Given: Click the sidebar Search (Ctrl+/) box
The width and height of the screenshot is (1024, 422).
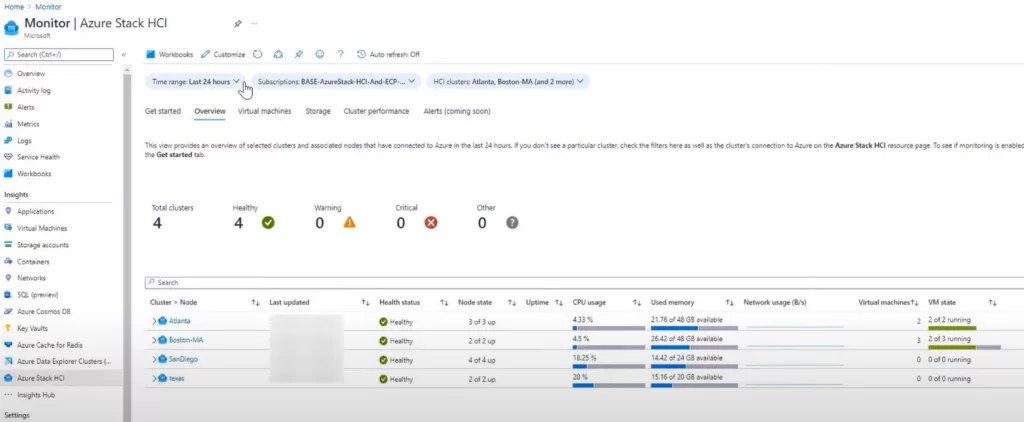Looking at the screenshot, I should (x=59, y=55).
